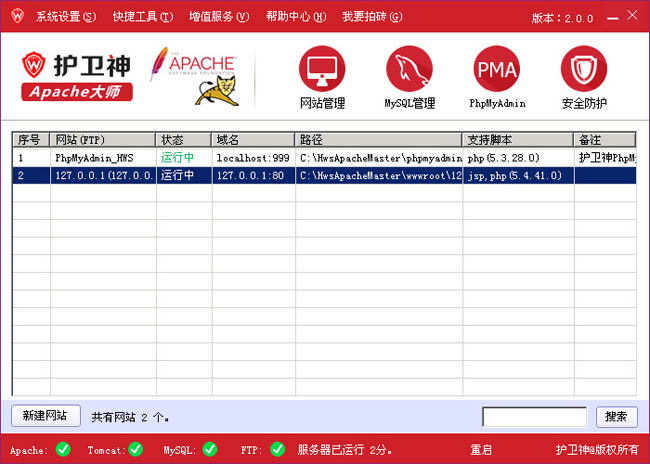The image size is (650, 464).
Task: Click the 重启 restart link
Action: [481, 450]
